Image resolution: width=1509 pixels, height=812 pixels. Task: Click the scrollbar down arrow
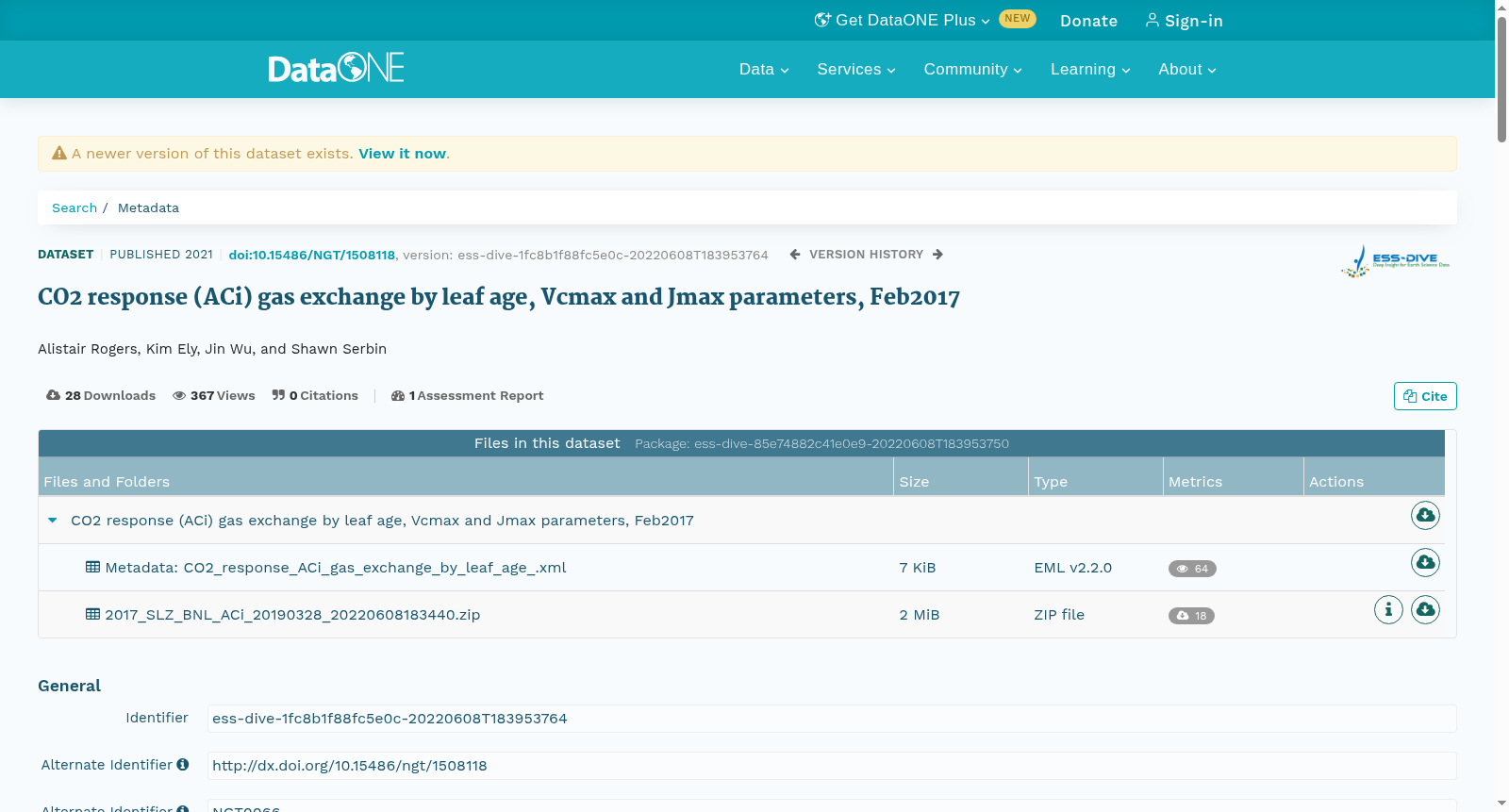click(1501, 804)
